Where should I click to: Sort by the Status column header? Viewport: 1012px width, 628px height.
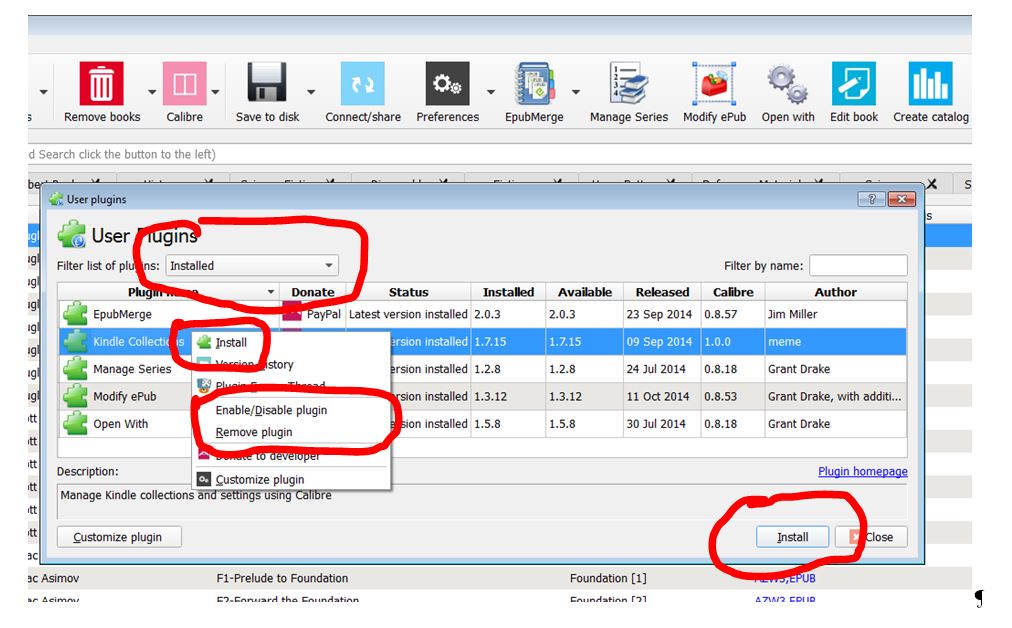pyautogui.click(x=408, y=292)
